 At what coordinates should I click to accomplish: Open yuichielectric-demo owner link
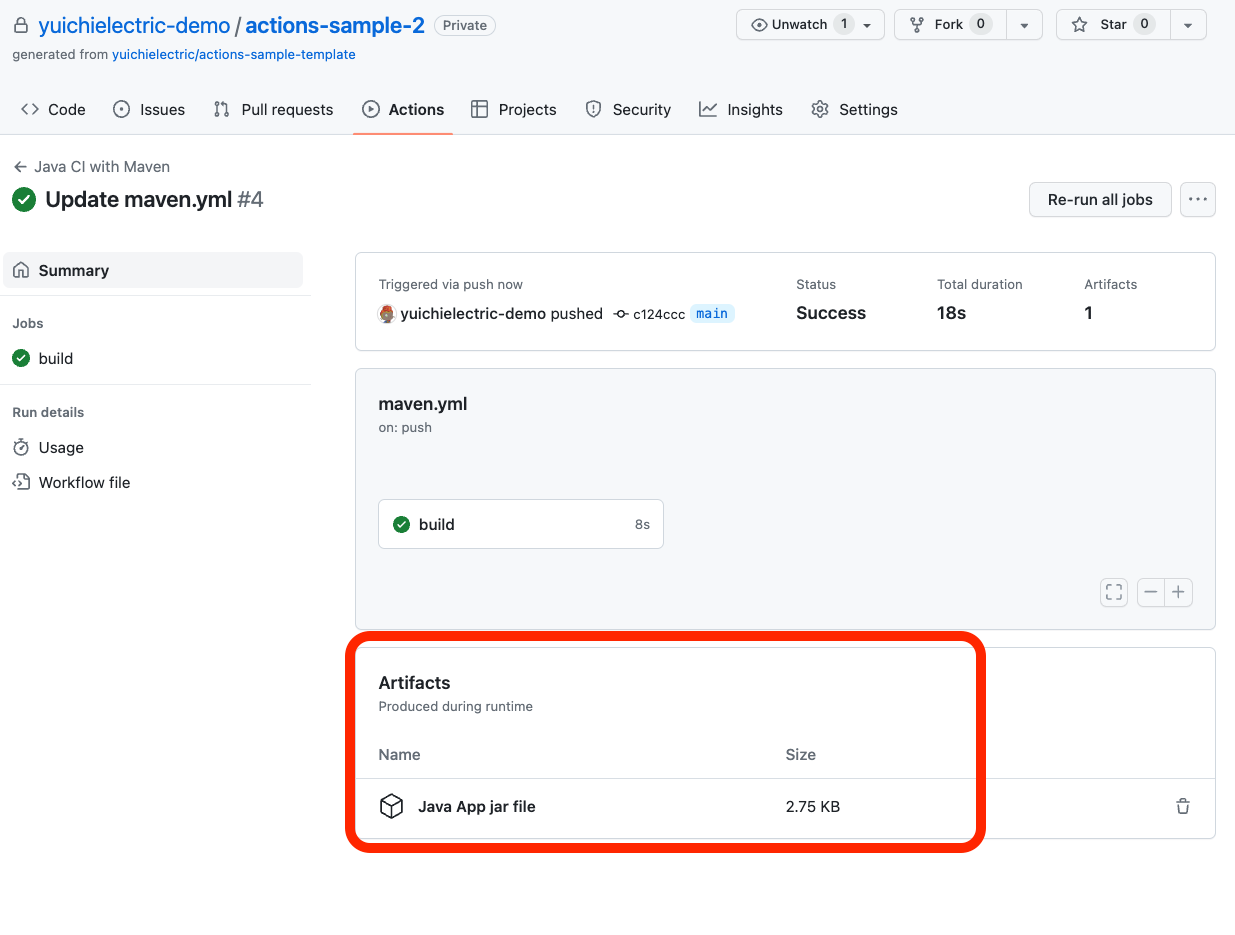(x=134, y=25)
